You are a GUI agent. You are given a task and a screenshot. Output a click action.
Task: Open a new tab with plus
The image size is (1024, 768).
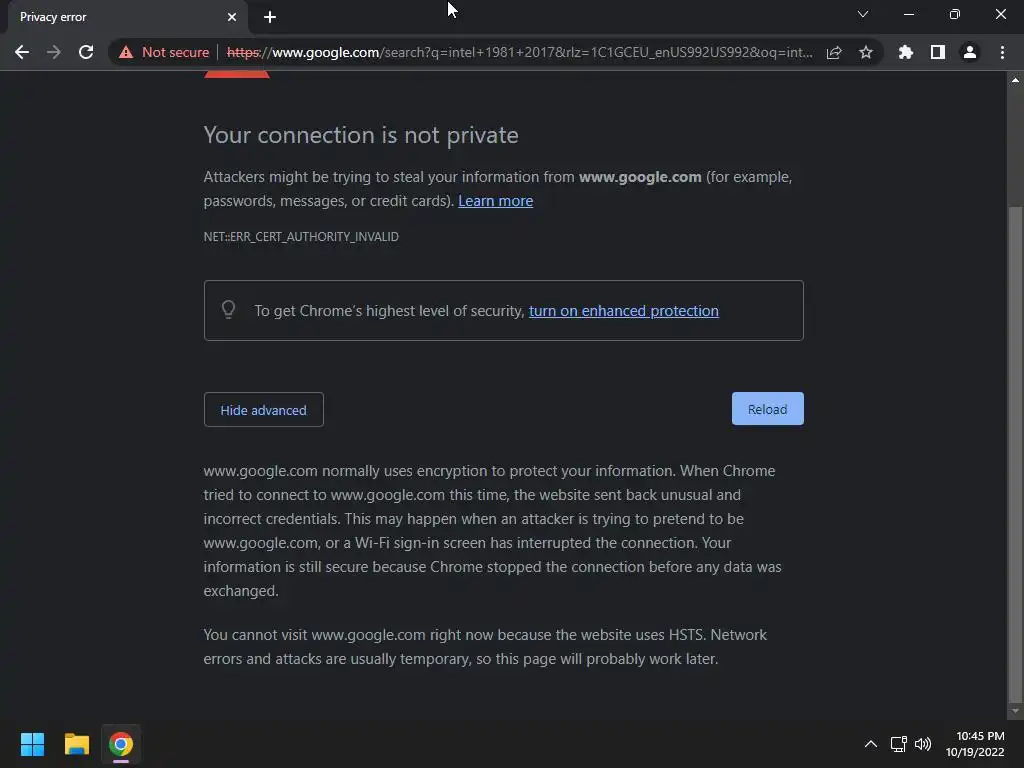270,17
